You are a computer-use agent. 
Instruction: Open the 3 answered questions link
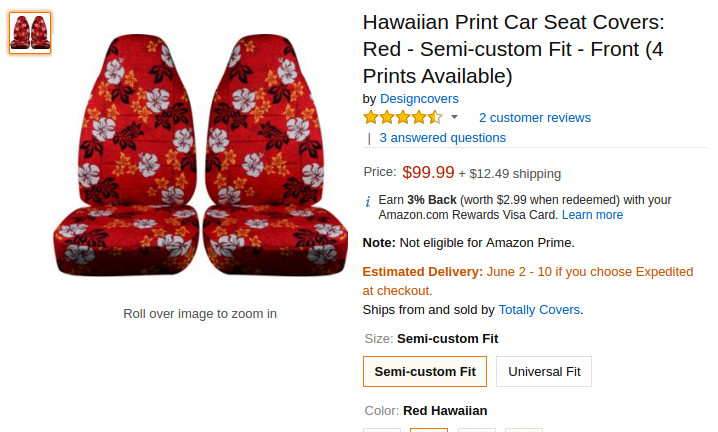tap(442, 138)
